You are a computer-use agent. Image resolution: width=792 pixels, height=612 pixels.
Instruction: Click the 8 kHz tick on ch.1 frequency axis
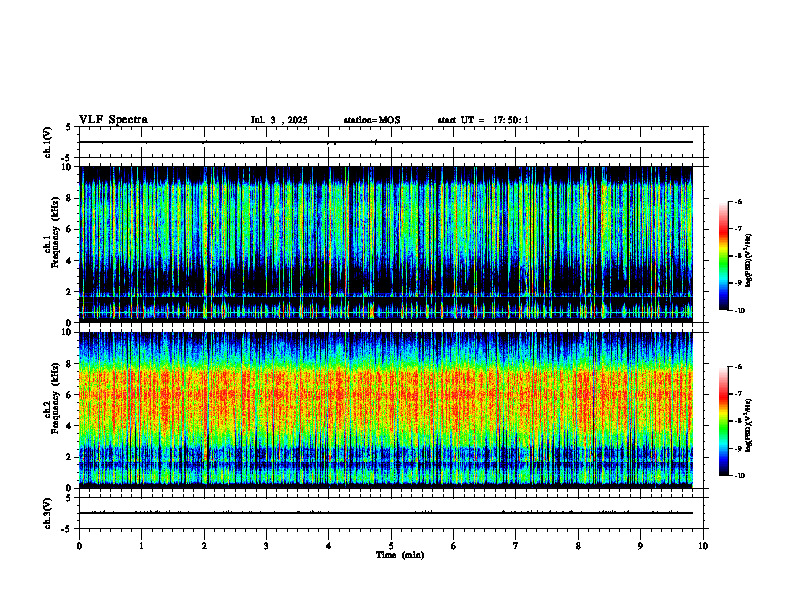69,198
